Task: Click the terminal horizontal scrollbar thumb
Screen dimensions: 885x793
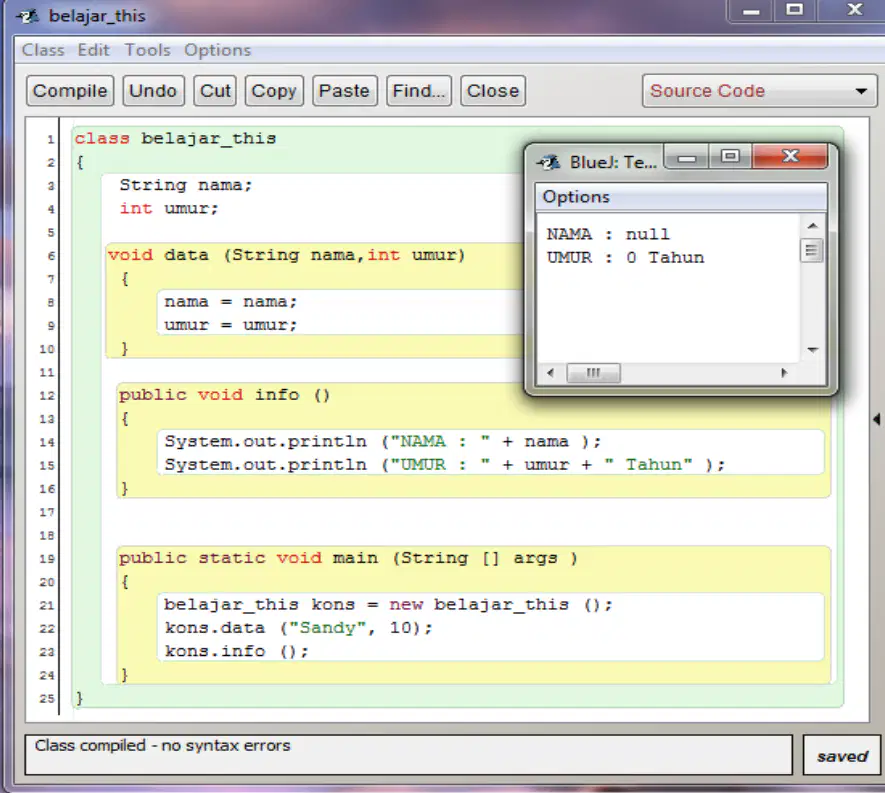Action: coord(593,373)
